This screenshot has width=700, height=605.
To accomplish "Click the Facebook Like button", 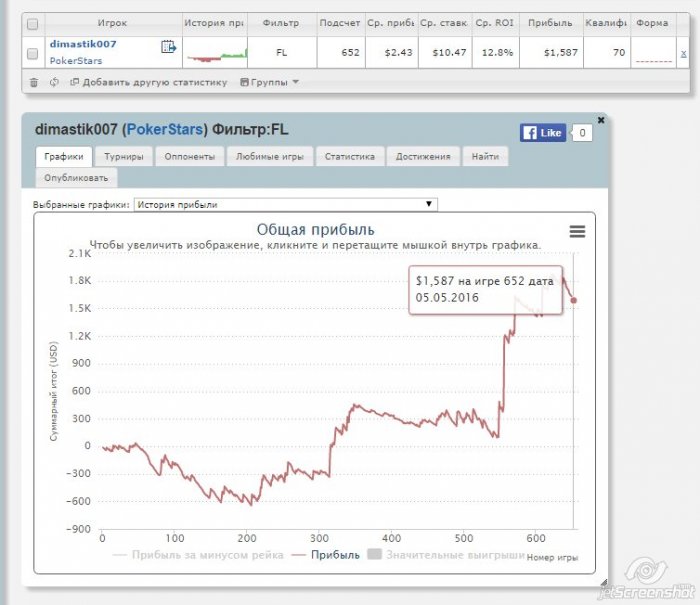I will tap(542, 133).
